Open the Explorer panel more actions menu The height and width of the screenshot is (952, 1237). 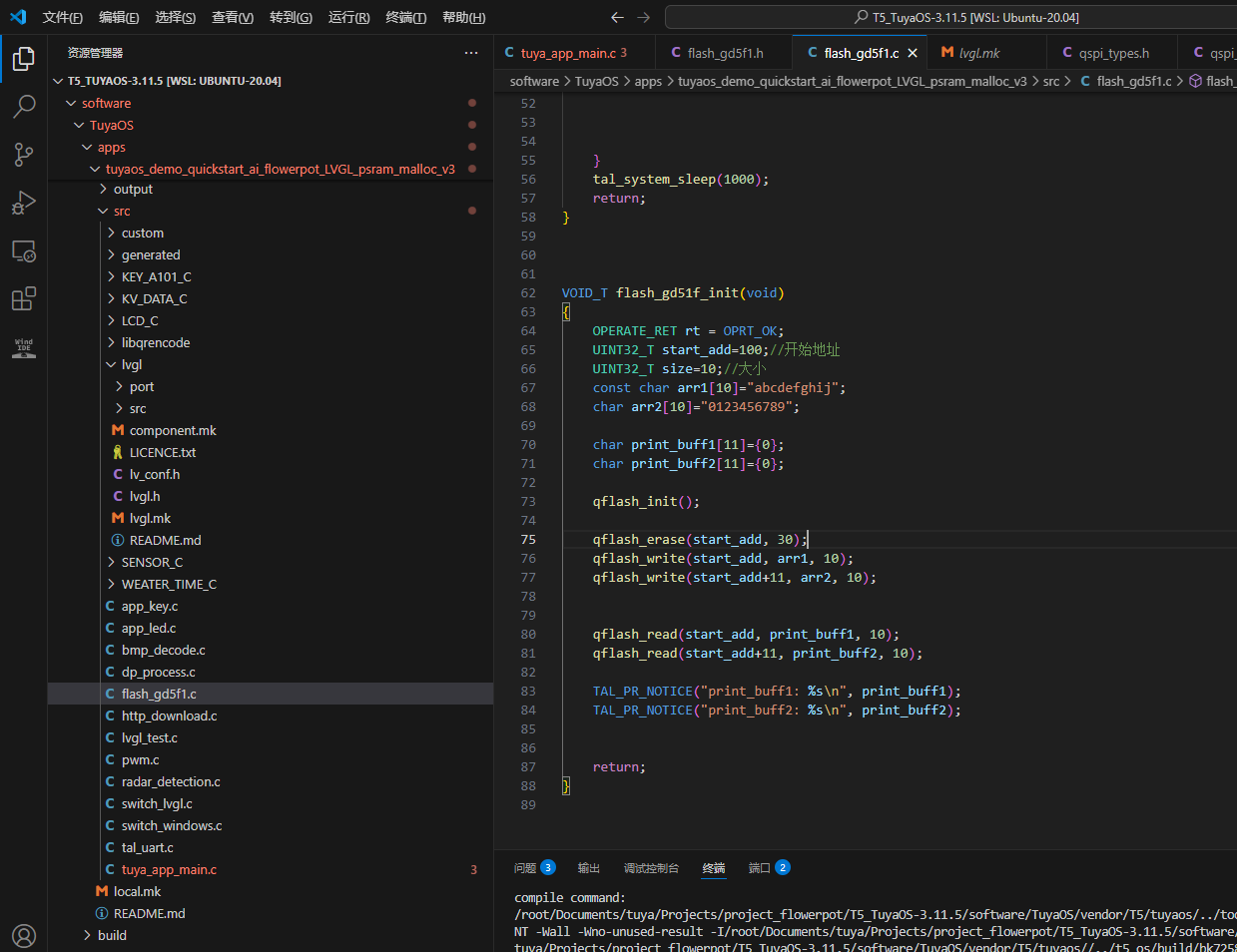(471, 53)
